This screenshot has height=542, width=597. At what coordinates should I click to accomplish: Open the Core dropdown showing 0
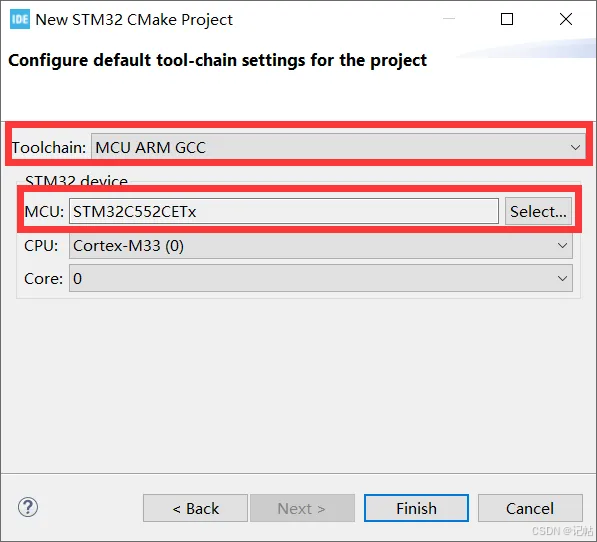(x=321, y=278)
